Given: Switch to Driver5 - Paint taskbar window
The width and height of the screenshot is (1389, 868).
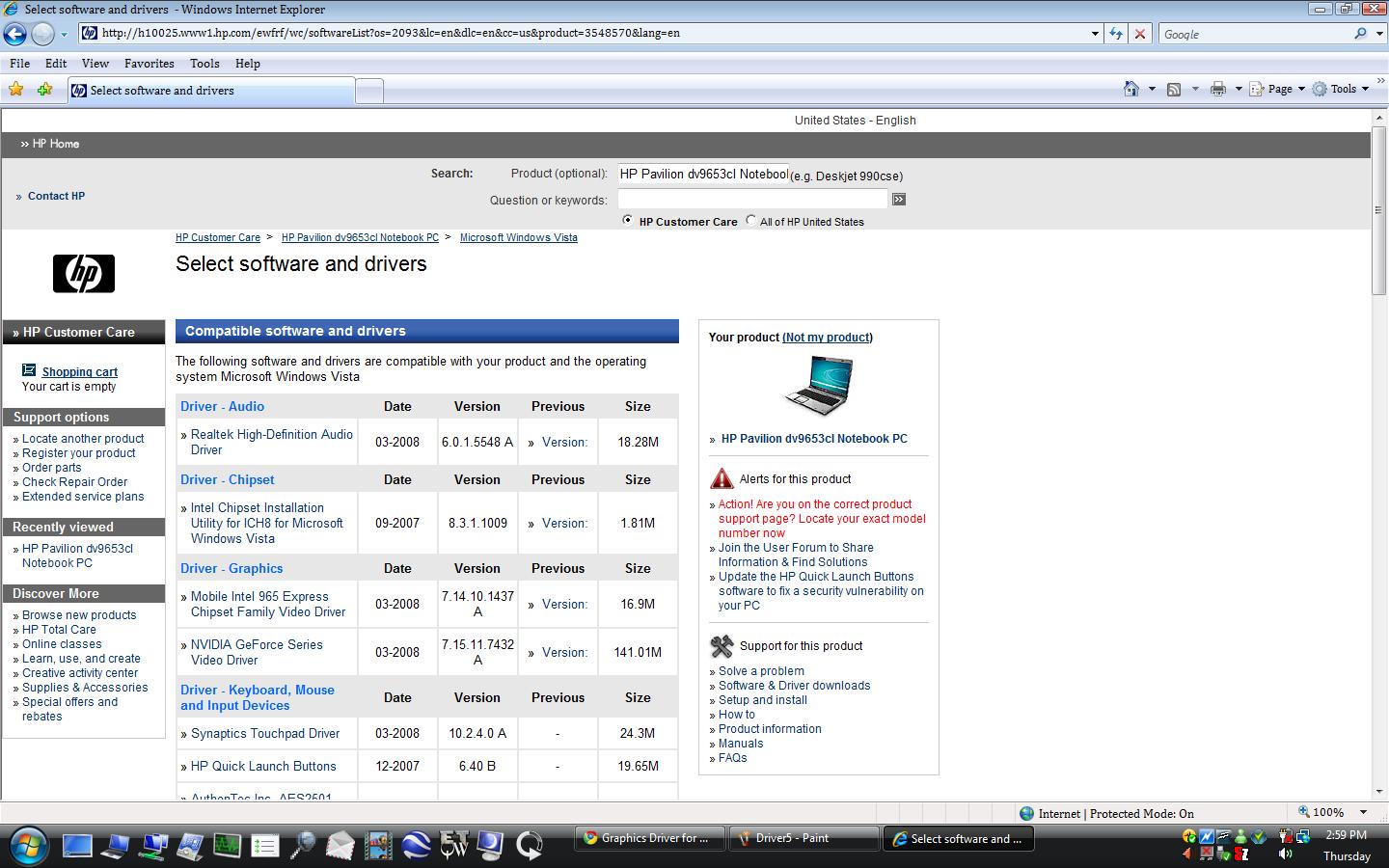Looking at the screenshot, I should click(803, 838).
